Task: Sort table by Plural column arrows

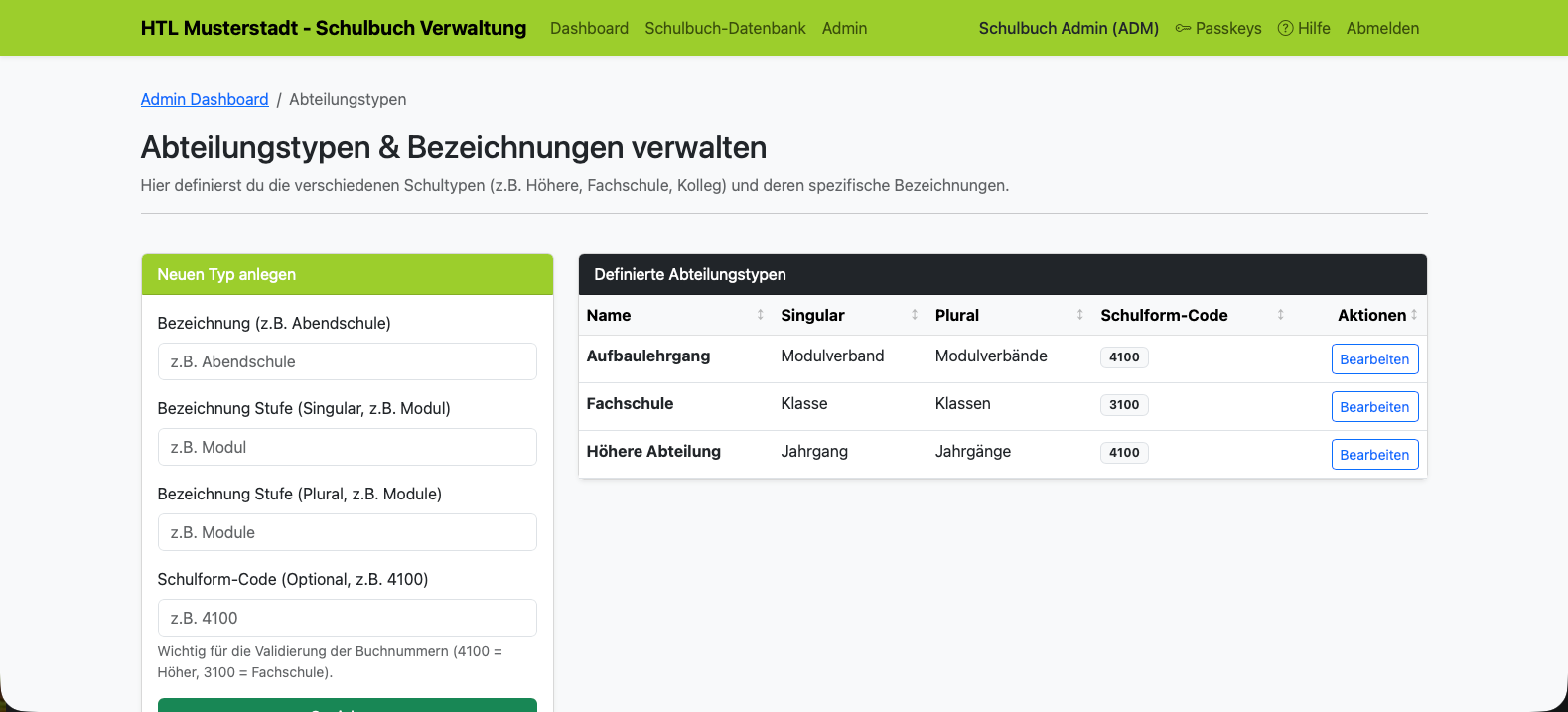Action: pyautogui.click(x=1080, y=315)
